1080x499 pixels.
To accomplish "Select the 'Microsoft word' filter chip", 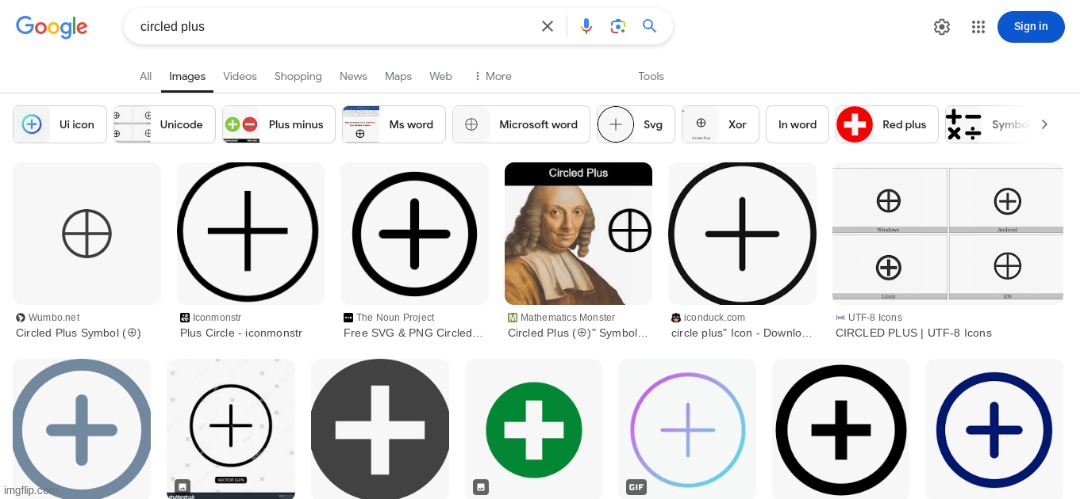I will (x=521, y=124).
